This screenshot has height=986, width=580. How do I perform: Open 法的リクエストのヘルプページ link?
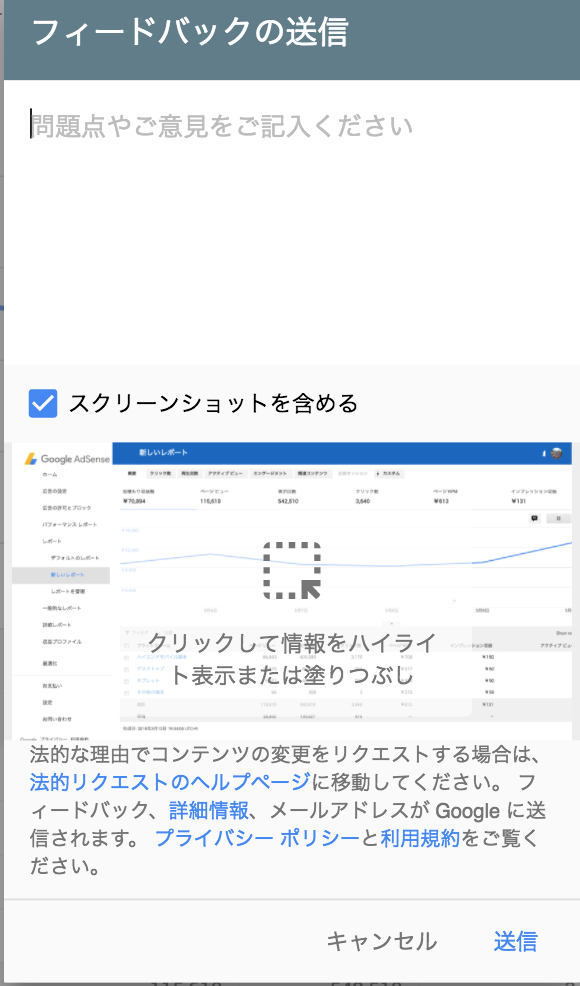point(169,782)
